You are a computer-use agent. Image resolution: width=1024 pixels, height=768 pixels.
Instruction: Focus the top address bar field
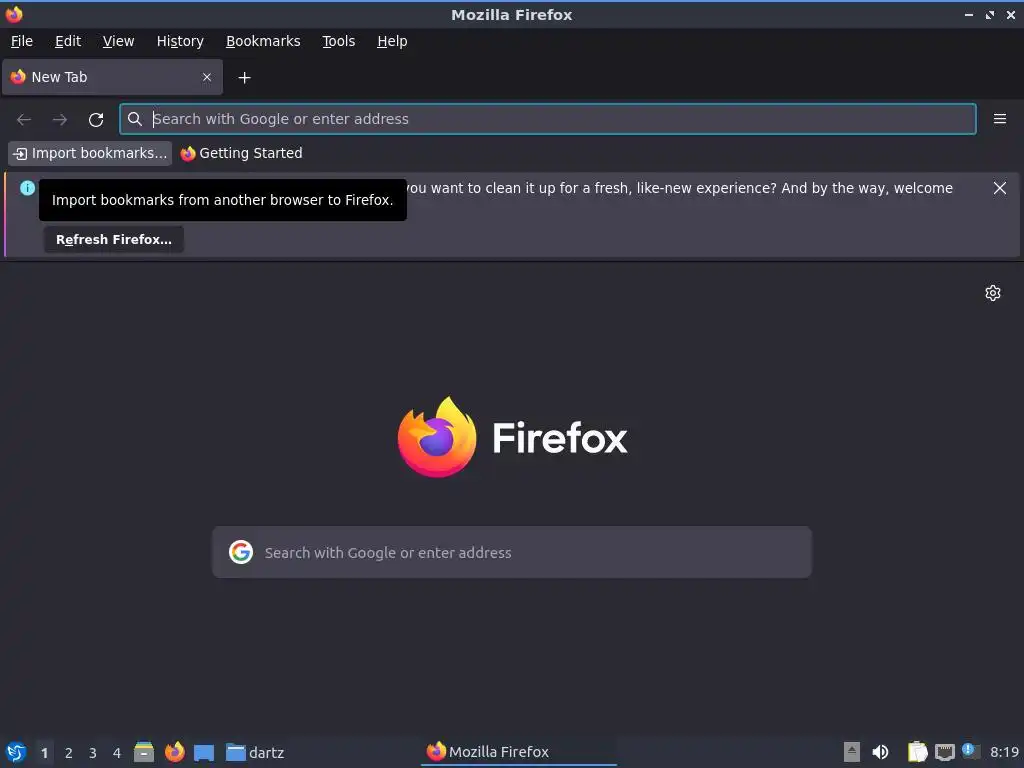tap(547, 119)
